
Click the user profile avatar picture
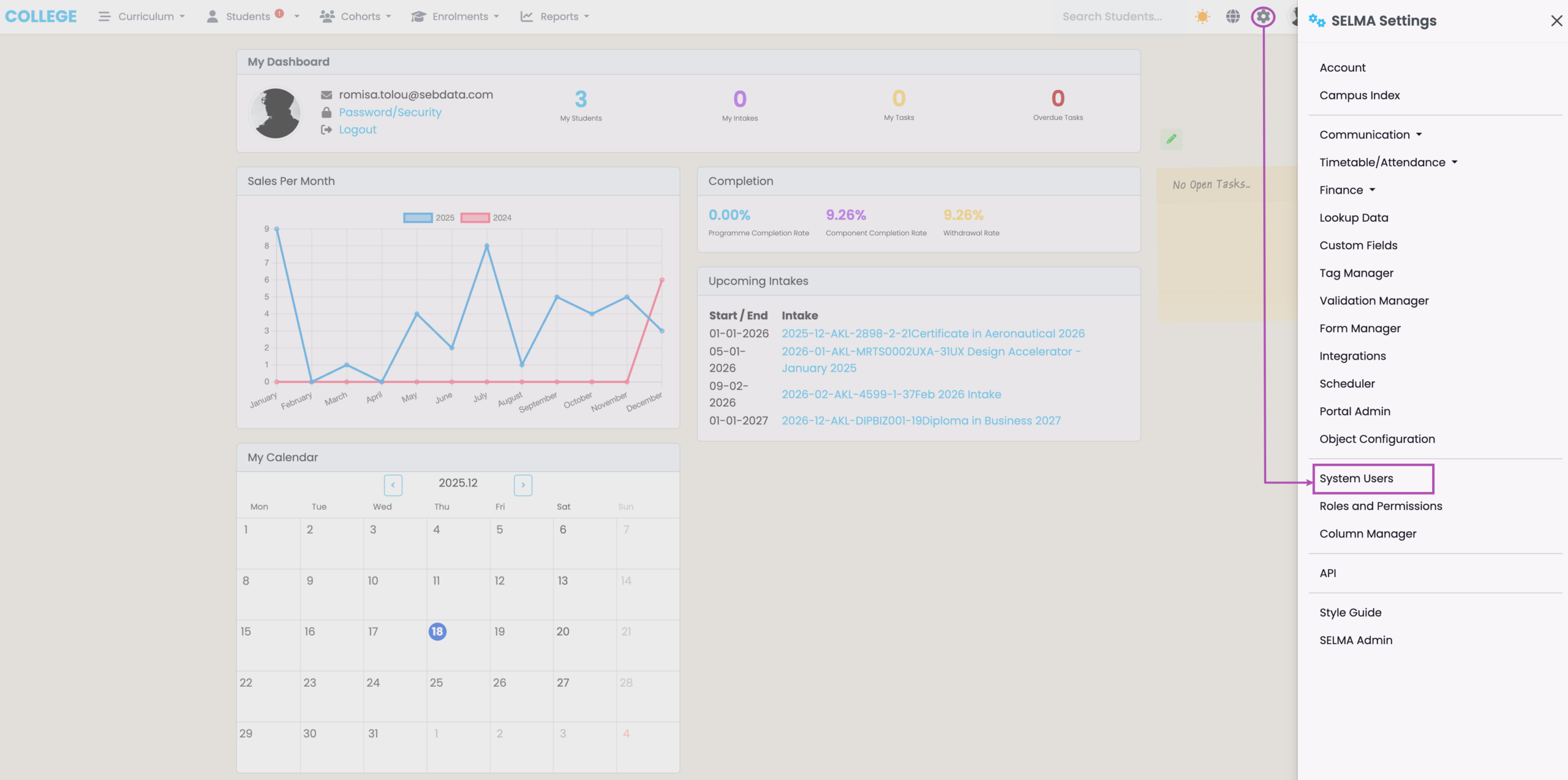tap(276, 113)
